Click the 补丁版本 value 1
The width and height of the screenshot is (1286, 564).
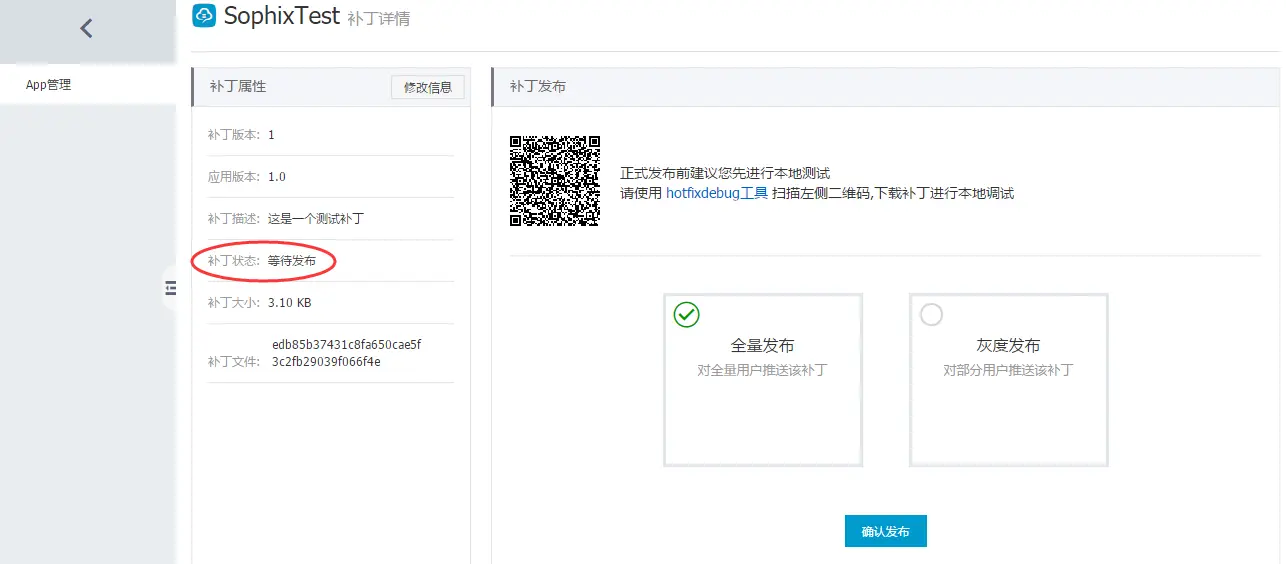pyautogui.click(x=271, y=135)
